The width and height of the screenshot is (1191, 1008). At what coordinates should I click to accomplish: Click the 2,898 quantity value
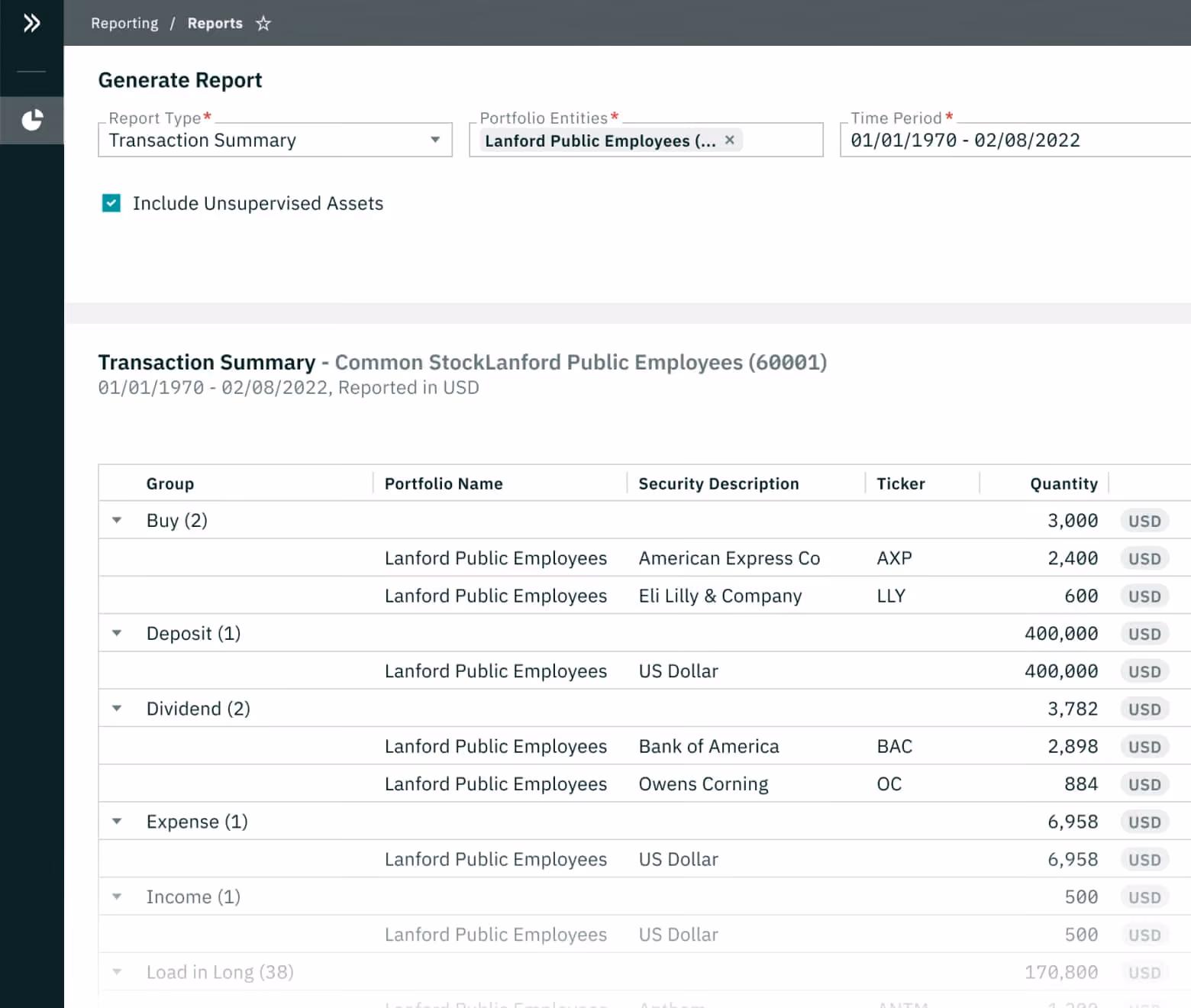[x=1073, y=746]
